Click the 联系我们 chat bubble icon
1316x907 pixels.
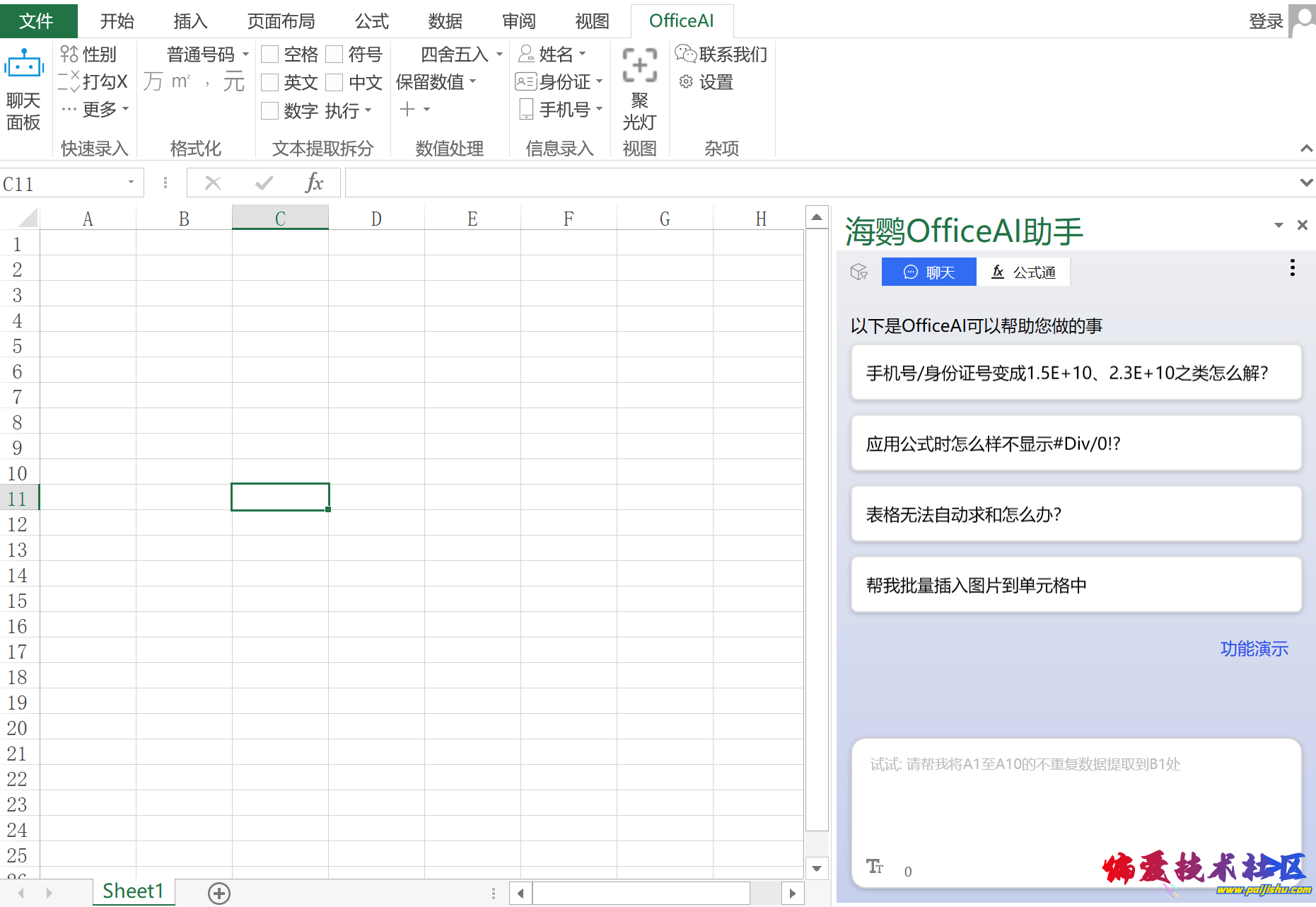(x=685, y=54)
